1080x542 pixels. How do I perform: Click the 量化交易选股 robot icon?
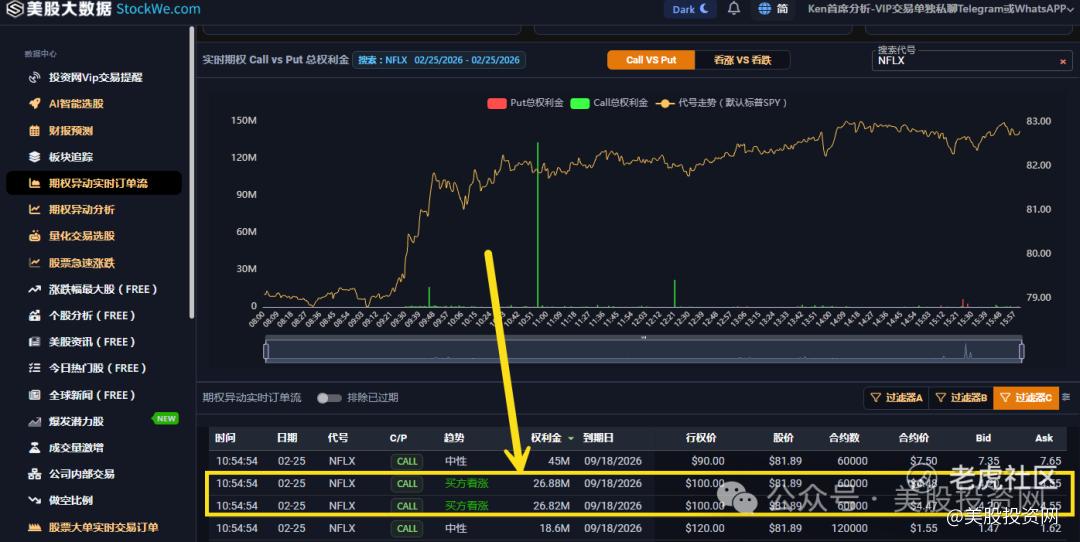tap(34, 236)
